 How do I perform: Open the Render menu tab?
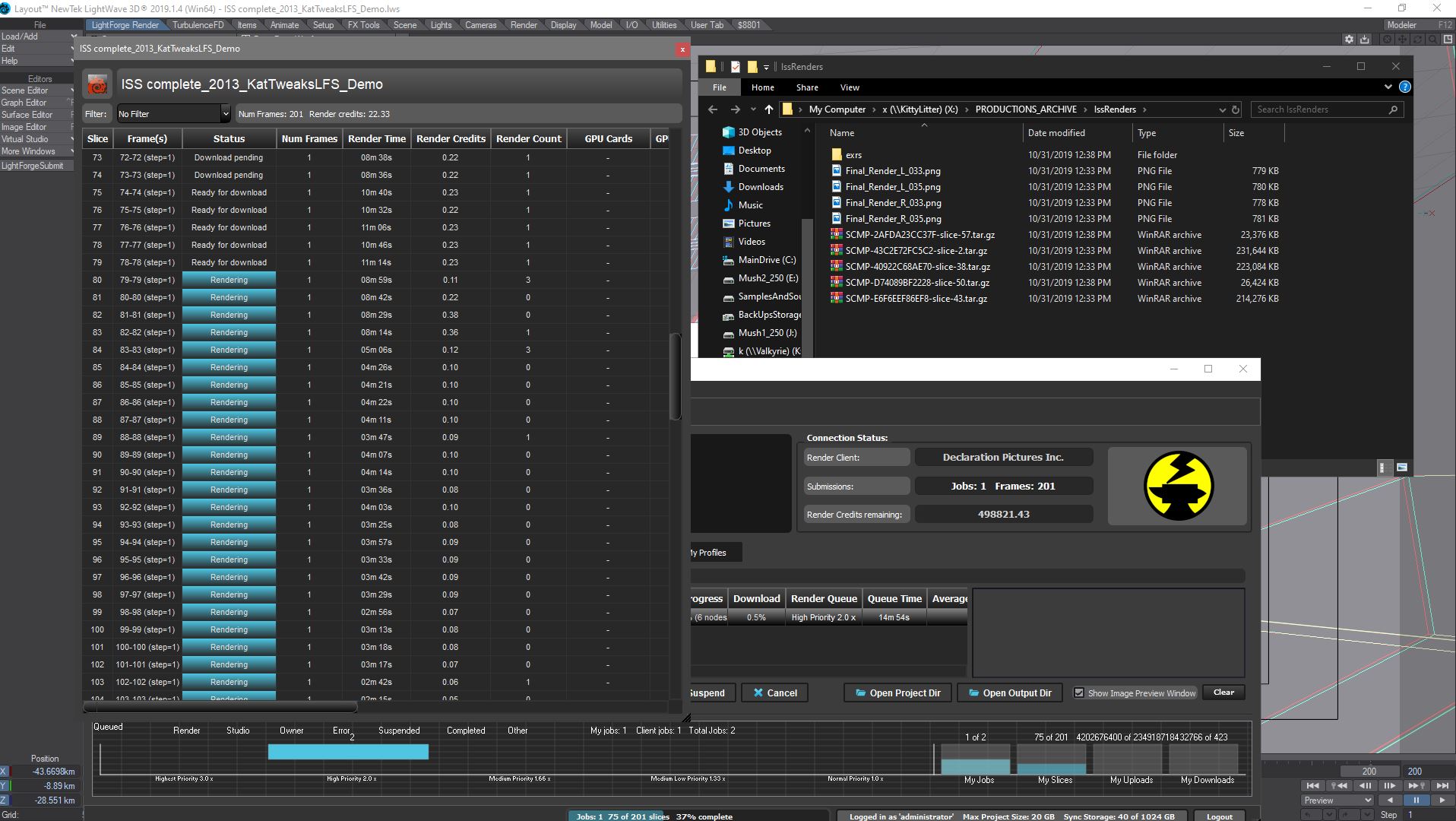[x=523, y=25]
